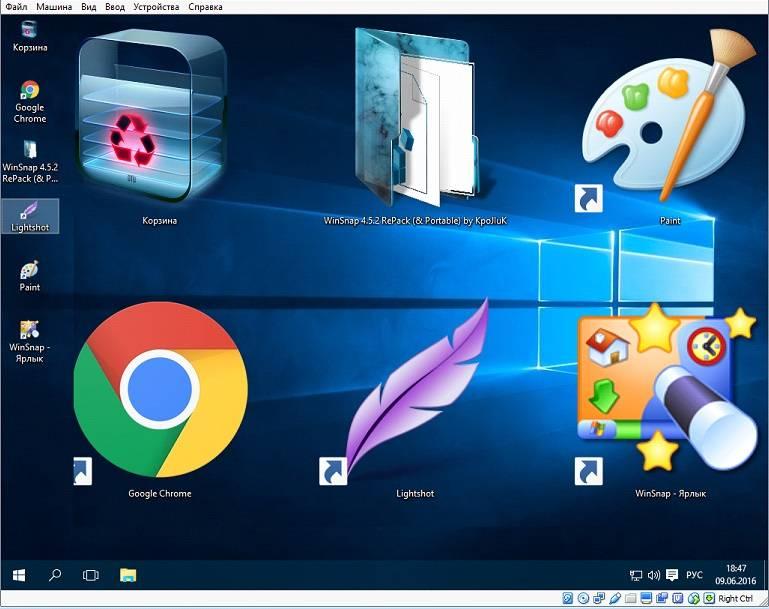Image resolution: width=769 pixels, height=609 pixels.
Task: Open the Ввод menu
Action: pos(115,7)
